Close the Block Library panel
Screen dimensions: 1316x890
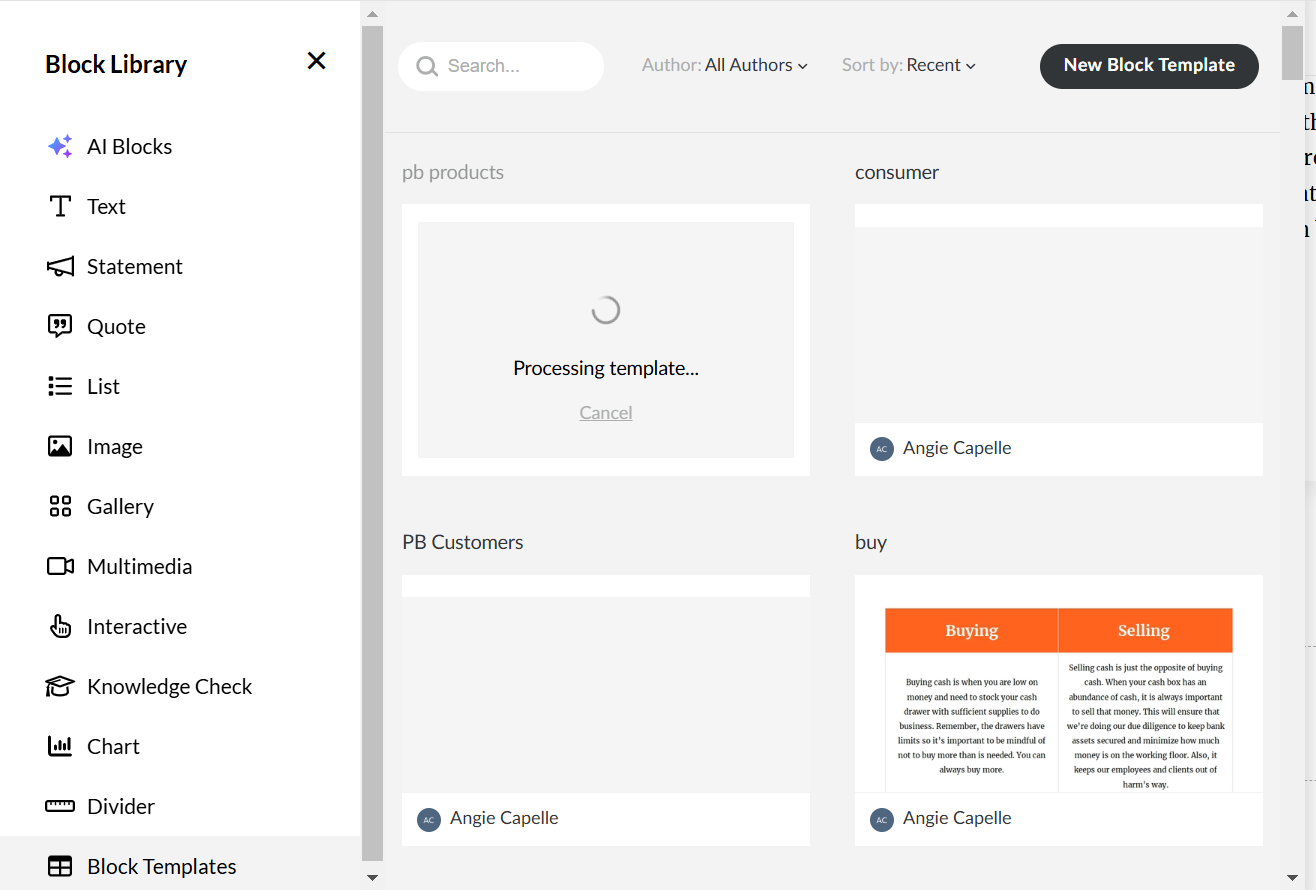point(316,61)
